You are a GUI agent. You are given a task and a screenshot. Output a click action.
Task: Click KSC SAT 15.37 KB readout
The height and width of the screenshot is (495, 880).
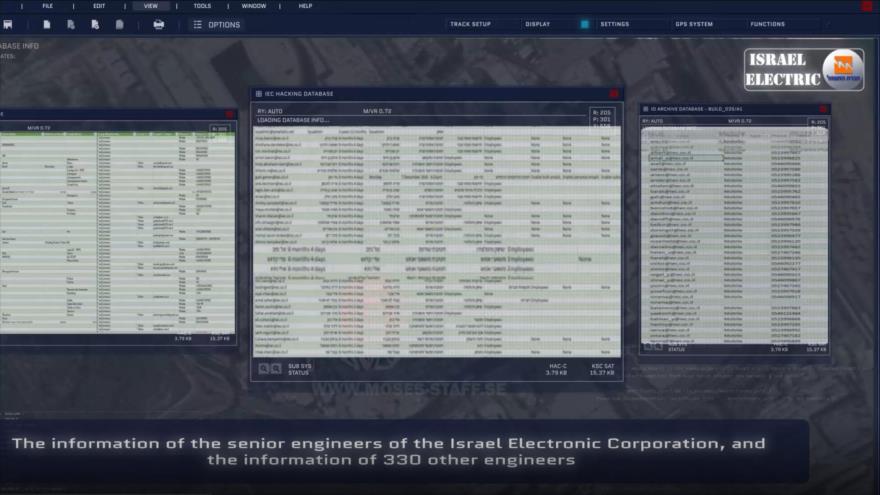(602, 369)
